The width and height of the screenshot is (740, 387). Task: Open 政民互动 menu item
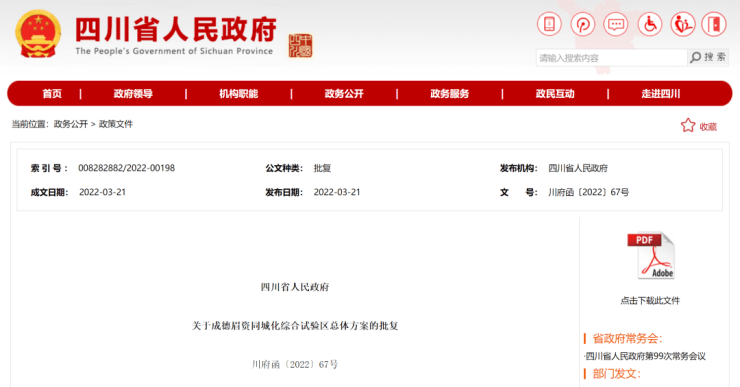555,93
